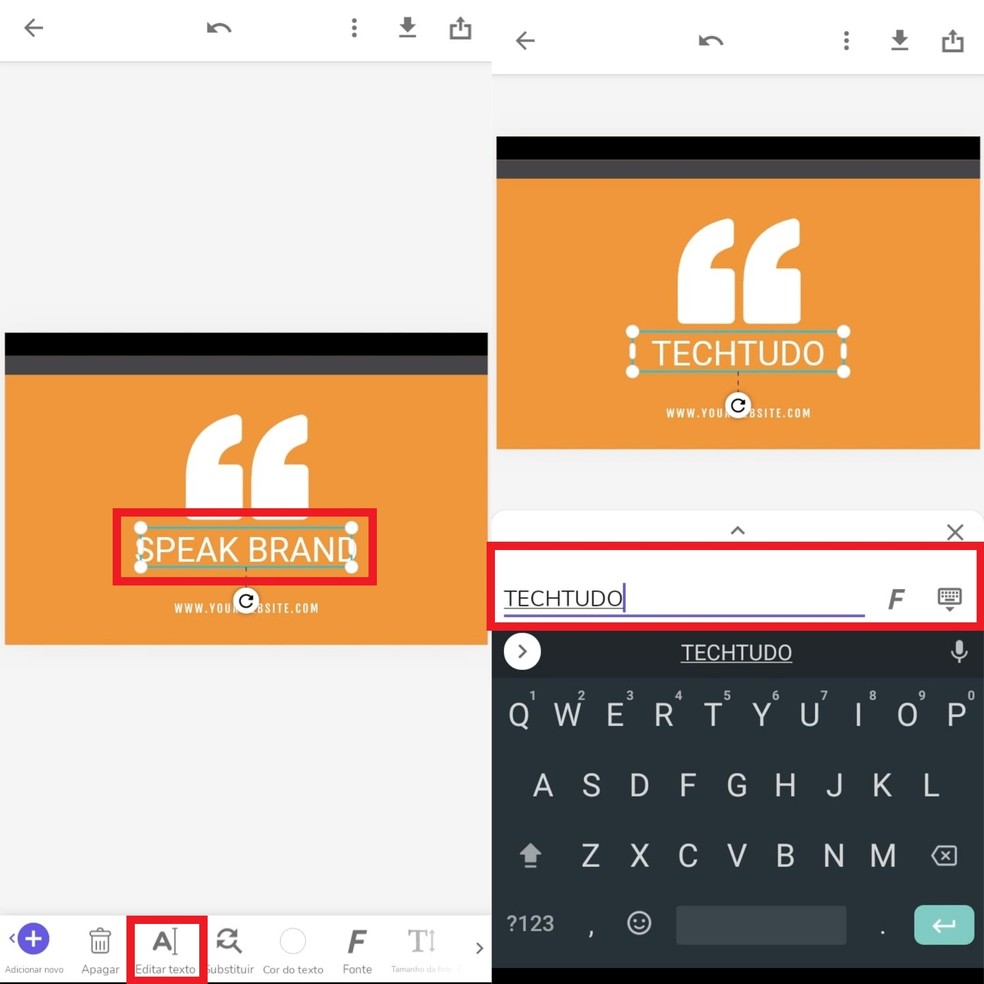Tap O key on keyboard
984x984 pixels.
(x=907, y=714)
